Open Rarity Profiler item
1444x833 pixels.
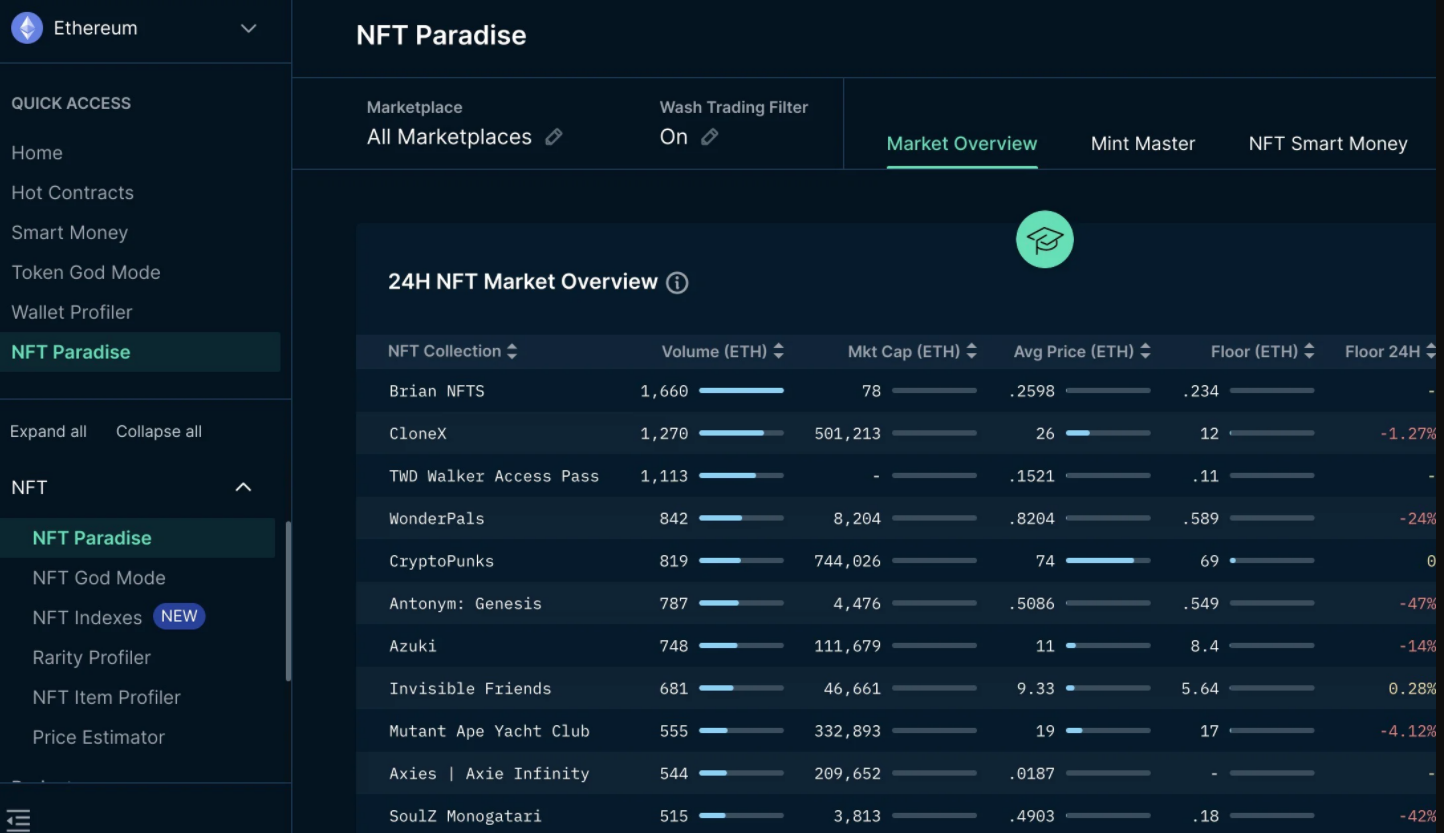pyautogui.click(x=92, y=658)
